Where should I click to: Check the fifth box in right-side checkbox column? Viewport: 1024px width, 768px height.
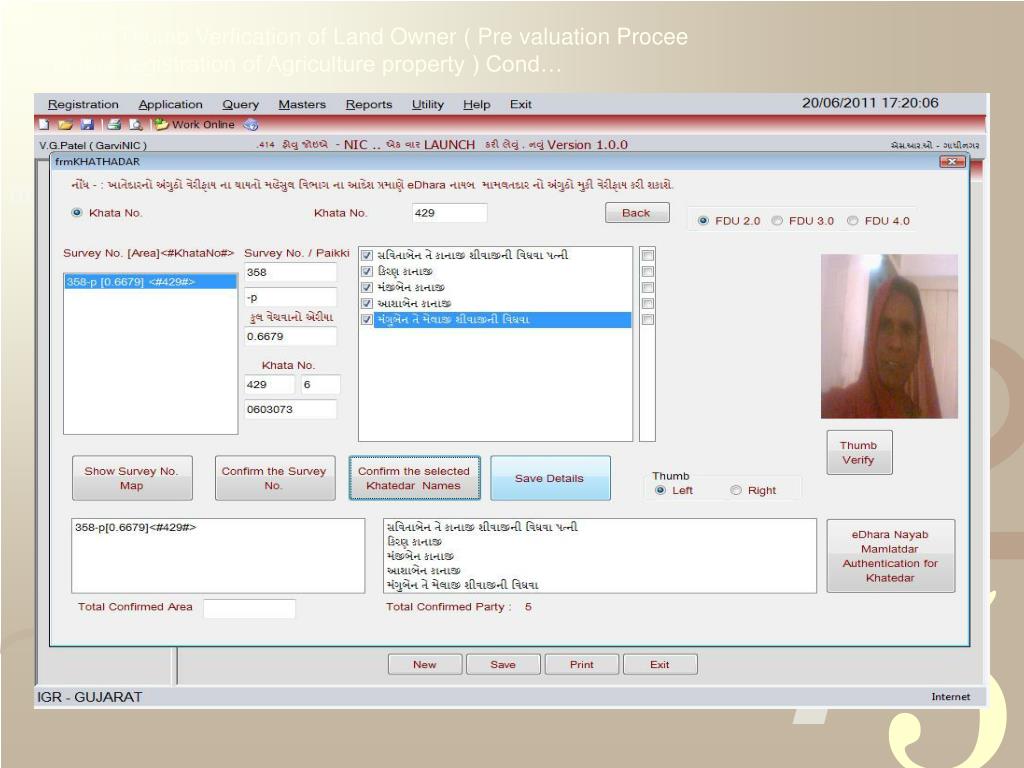648,319
